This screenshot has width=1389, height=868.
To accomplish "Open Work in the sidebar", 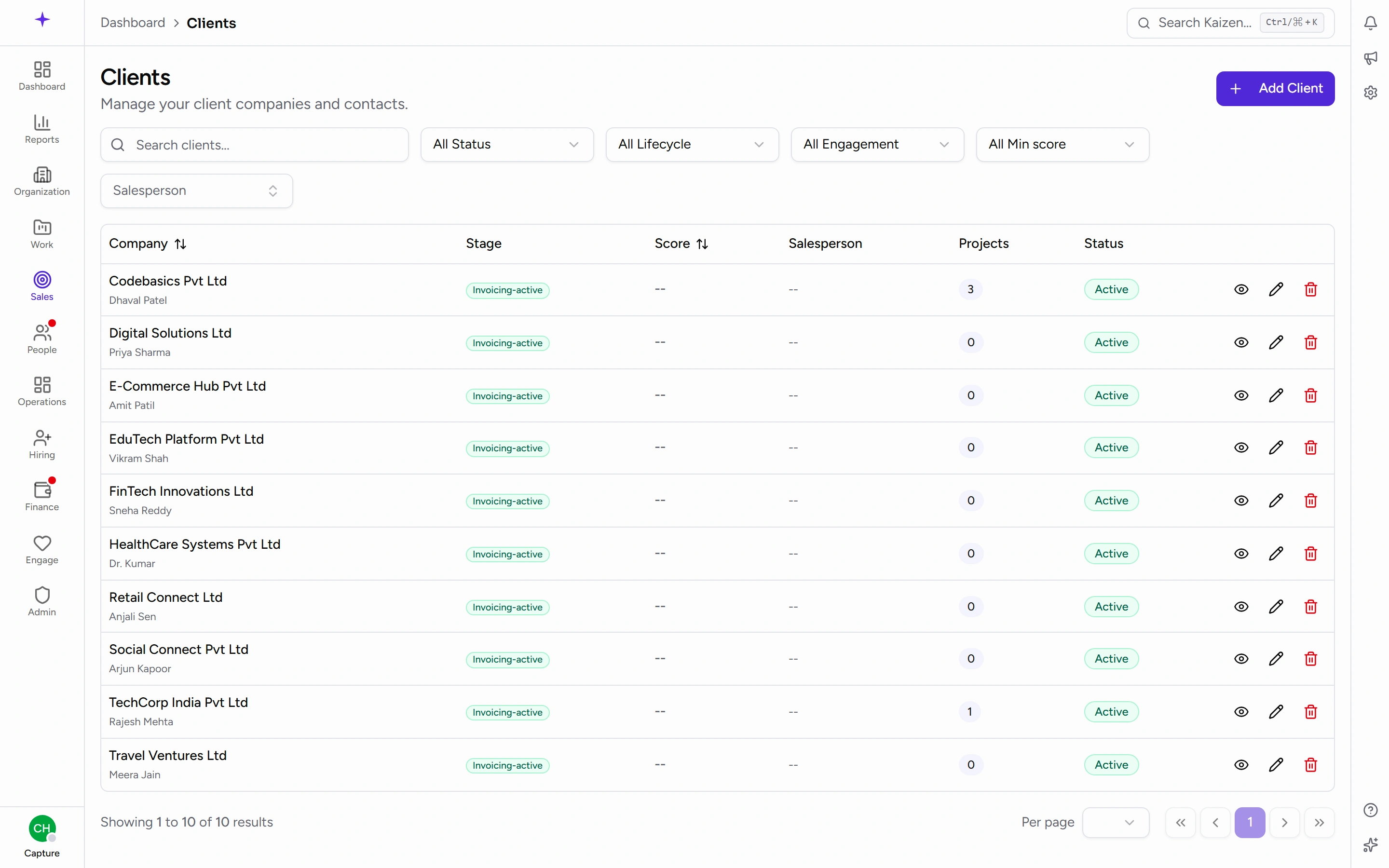I will click(42, 234).
